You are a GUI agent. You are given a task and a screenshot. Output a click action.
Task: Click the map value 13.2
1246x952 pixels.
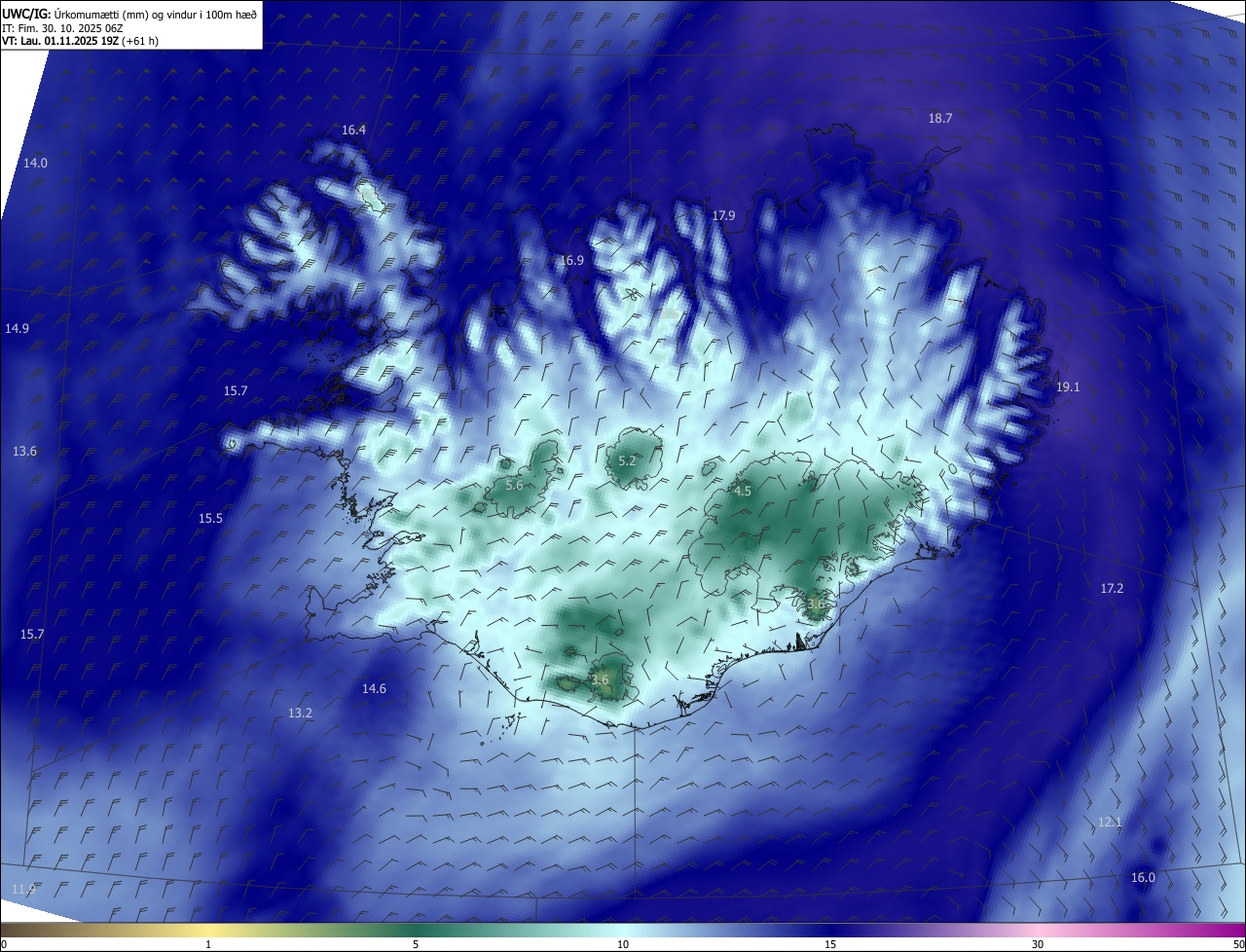tap(300, 714)
